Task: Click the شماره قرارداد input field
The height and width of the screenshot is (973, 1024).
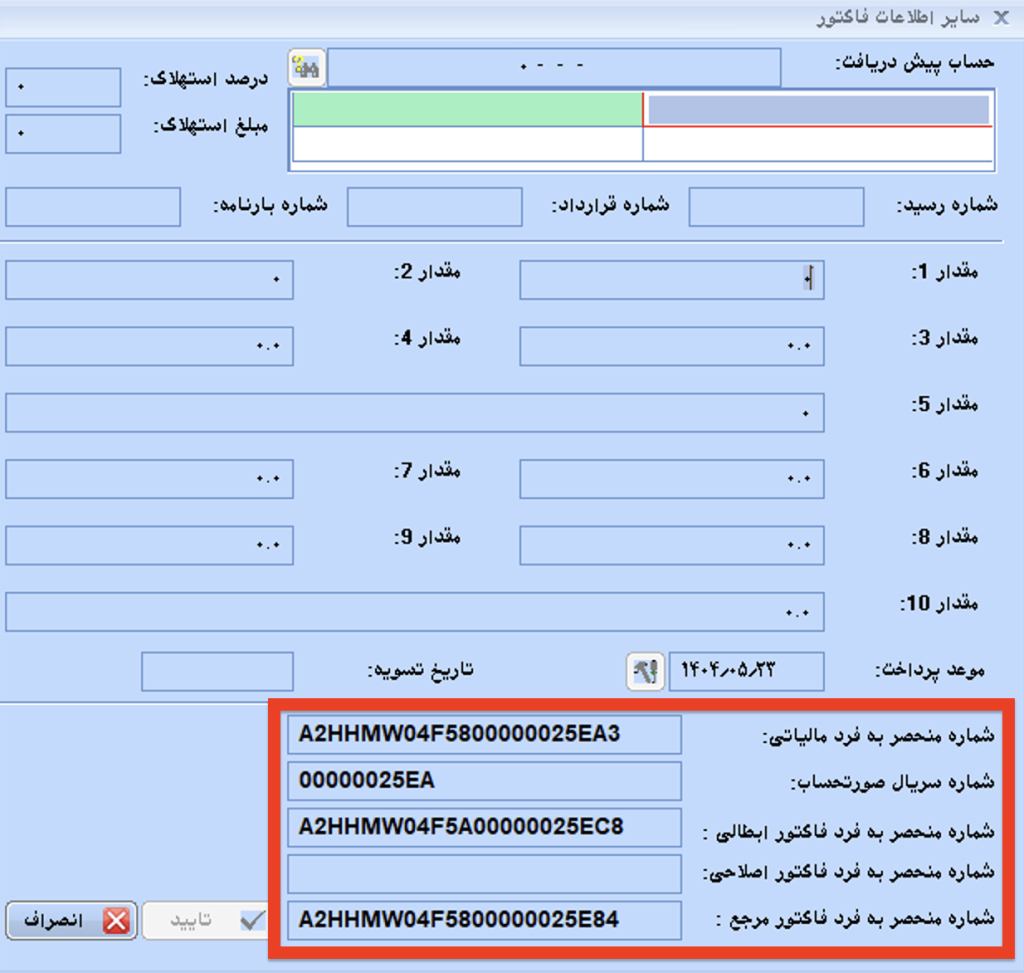Action: (435, 207)
